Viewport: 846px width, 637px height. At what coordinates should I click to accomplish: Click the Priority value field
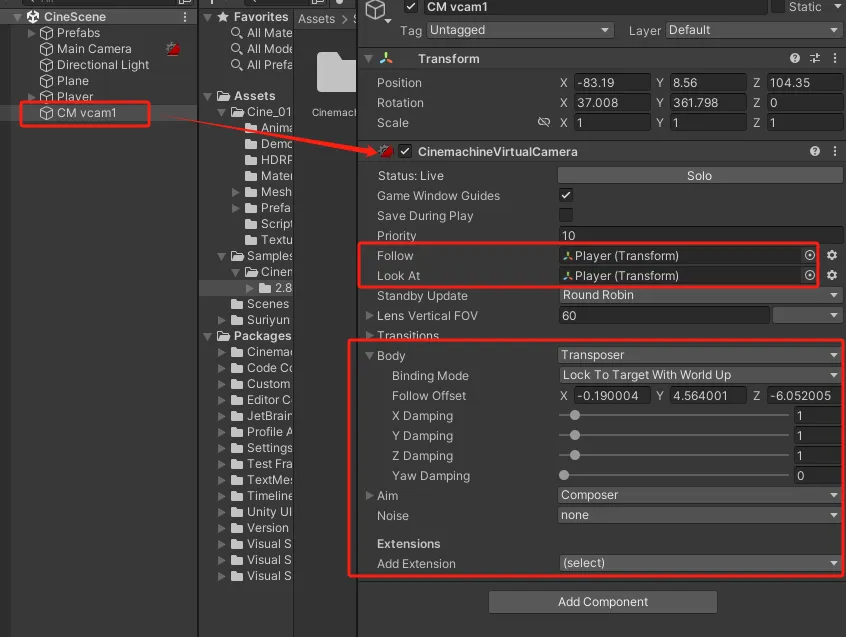(x=700, y=235)
